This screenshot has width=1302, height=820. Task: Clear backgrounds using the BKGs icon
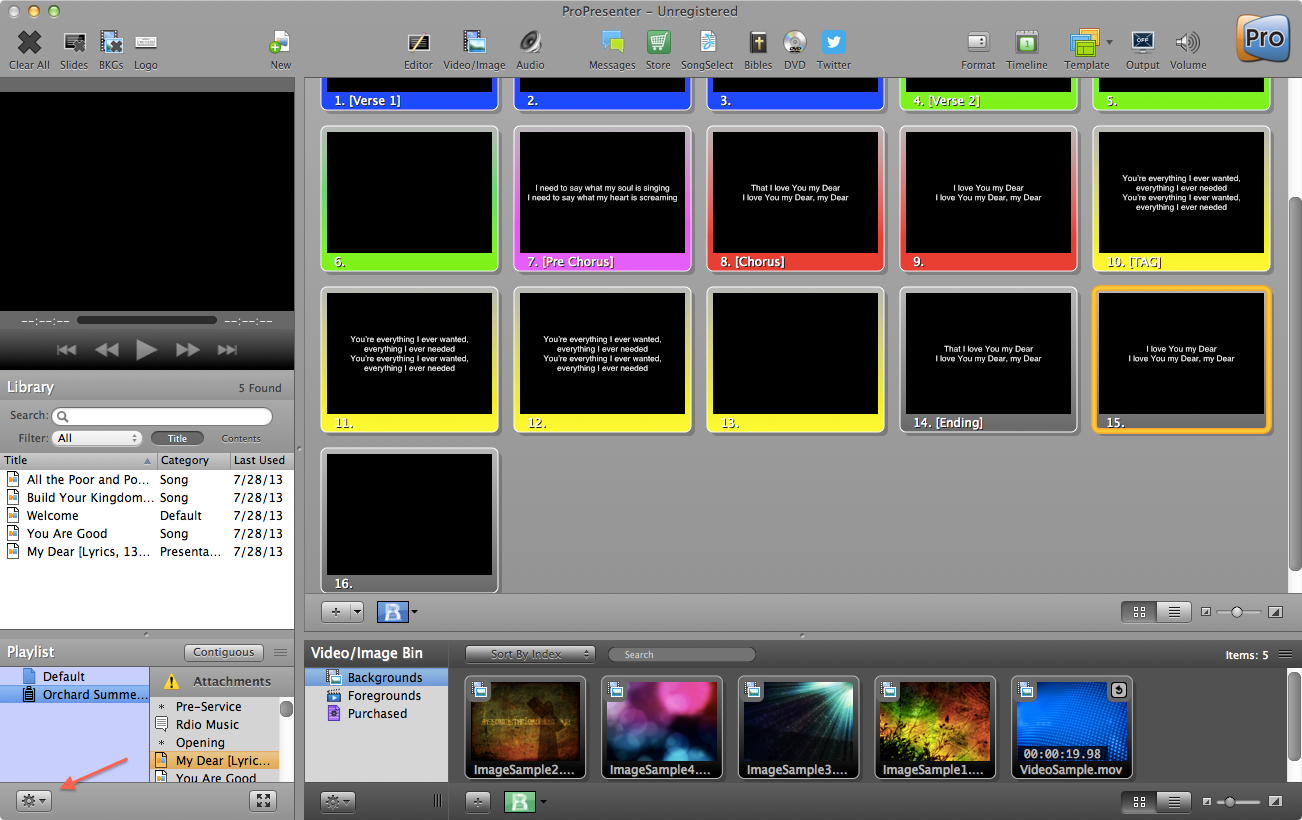tap(111, 42)
